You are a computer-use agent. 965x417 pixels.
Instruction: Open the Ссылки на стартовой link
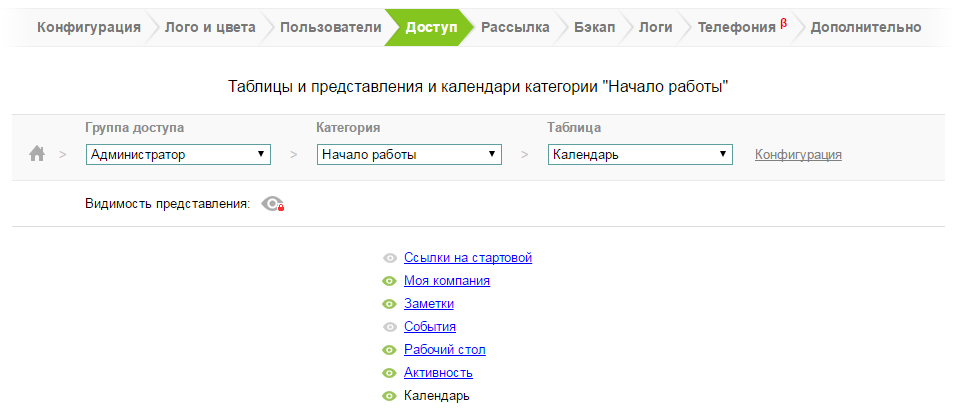[x=467, y=258]
